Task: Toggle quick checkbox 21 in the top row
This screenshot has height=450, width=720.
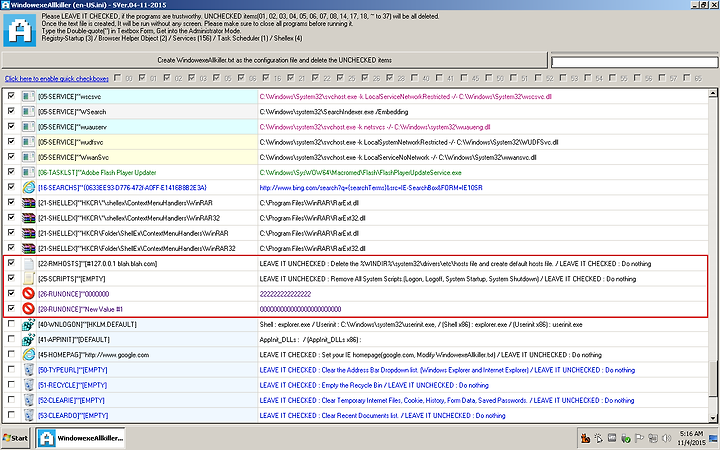Action: pyautogui.click(x=291, y=78)
